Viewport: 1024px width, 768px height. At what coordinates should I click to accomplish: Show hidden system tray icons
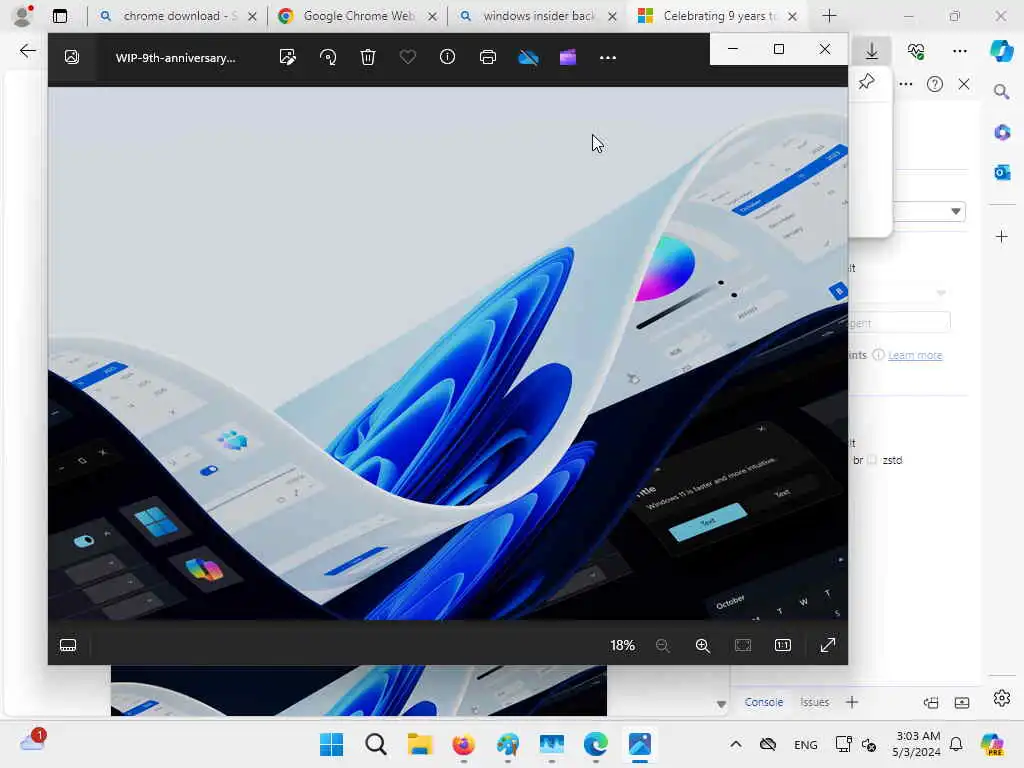735,744
